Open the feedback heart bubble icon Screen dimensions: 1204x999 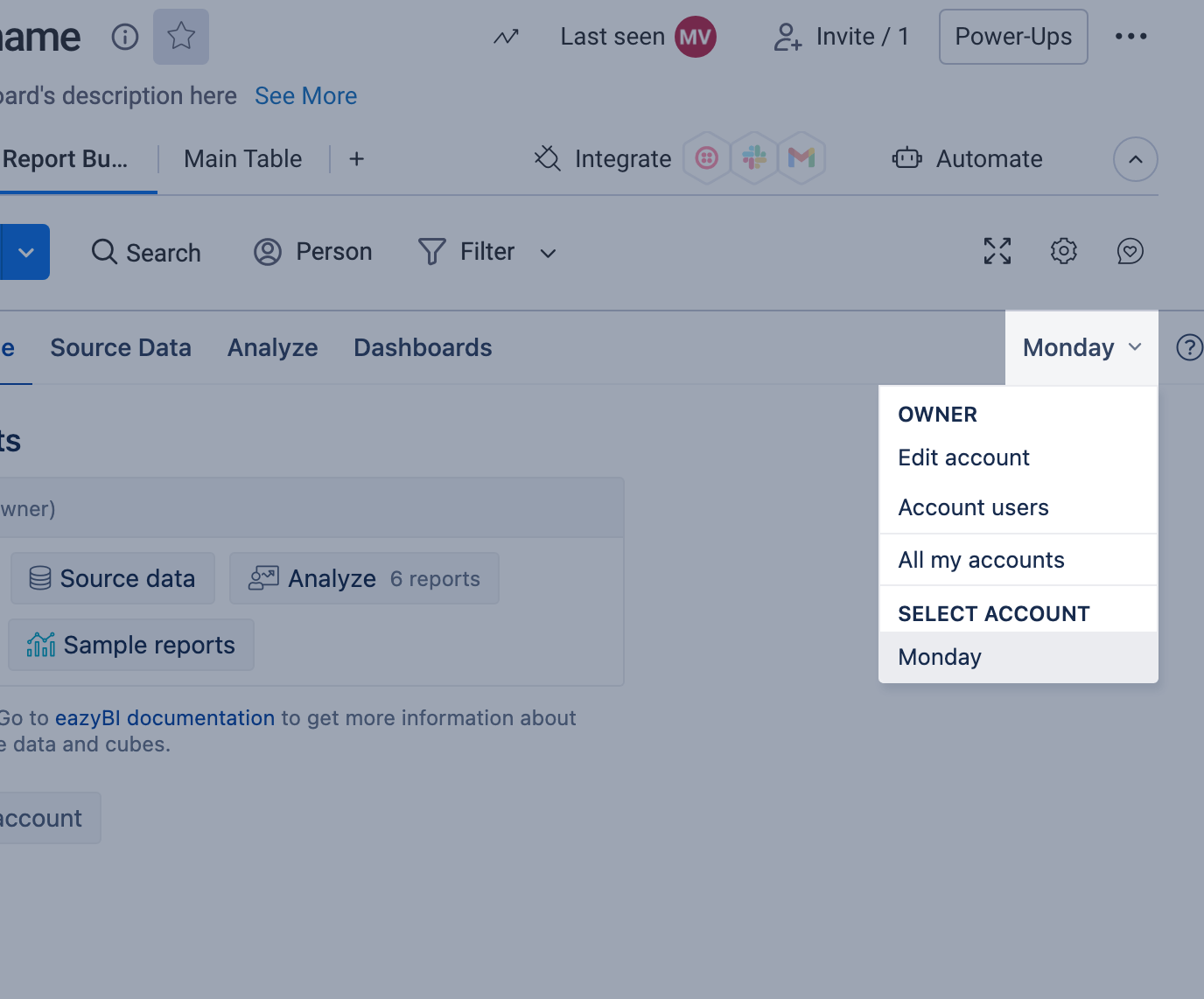coord(1130,251)
